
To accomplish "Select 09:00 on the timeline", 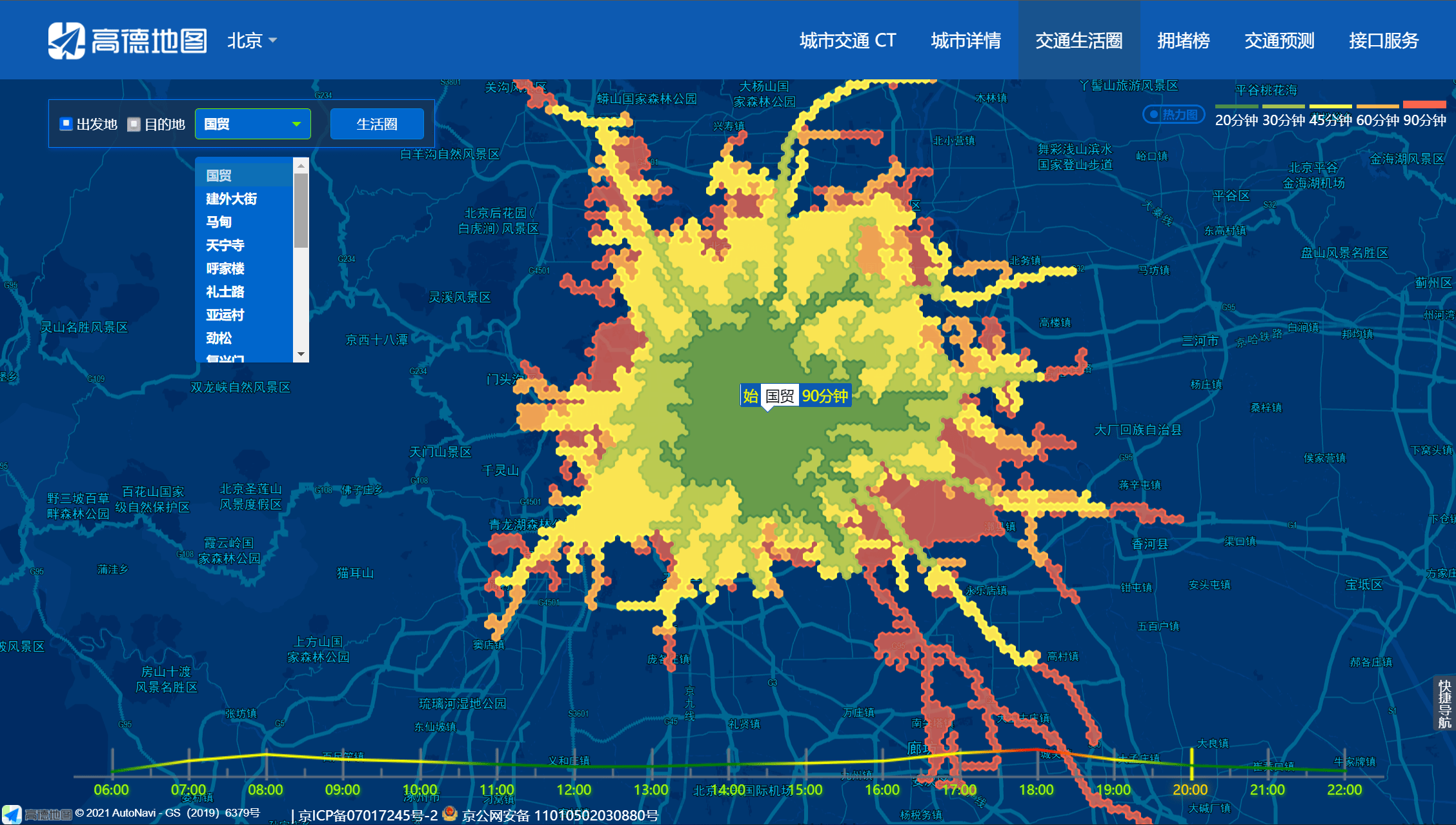I will point(343,790).
